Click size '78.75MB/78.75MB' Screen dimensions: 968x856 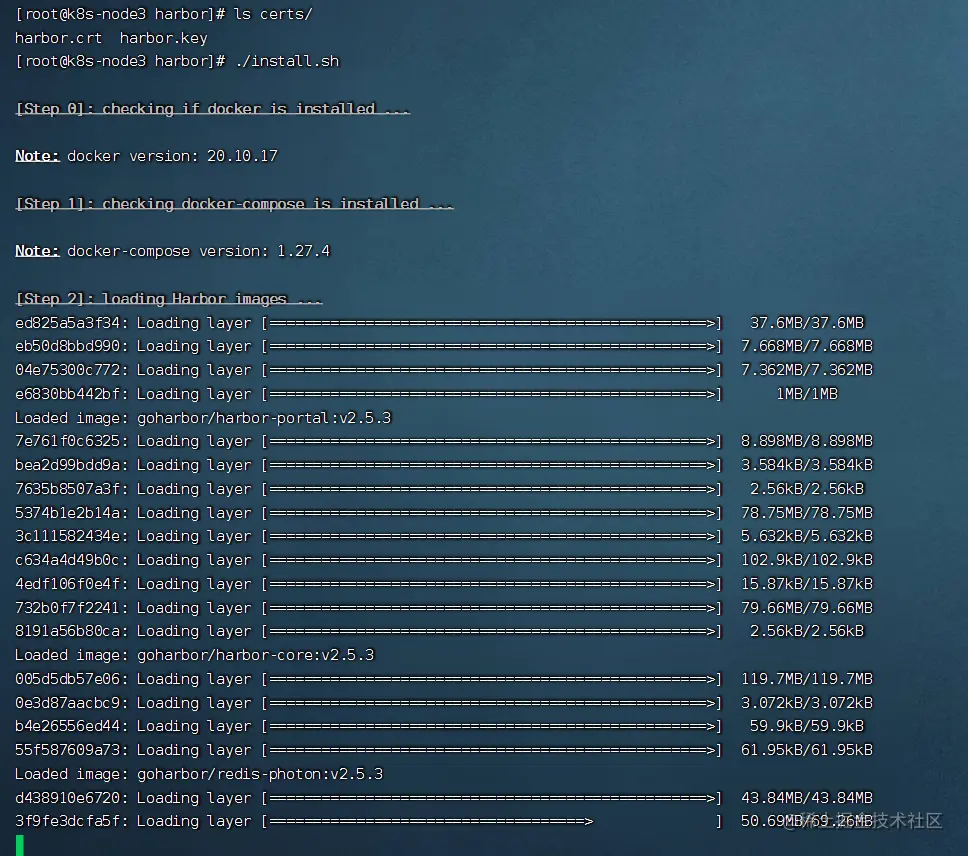pos(807,513)
